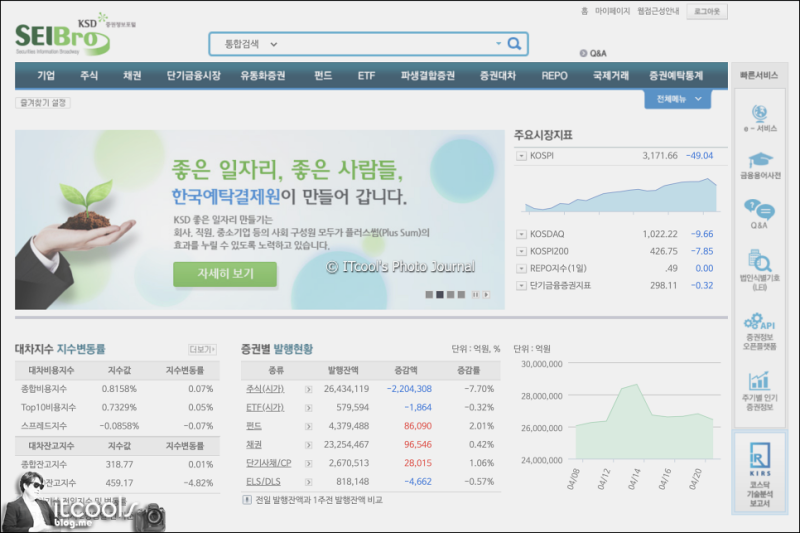
Task: Open the 국제거래 menu
Action: point(611,75)
